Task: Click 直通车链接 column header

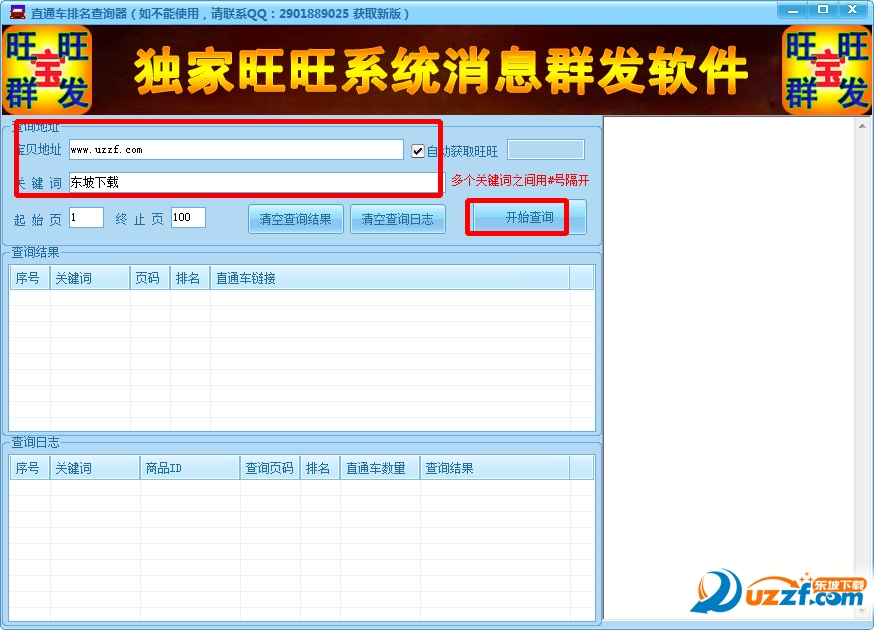Action: pyautogui.click(x=390, y=278)
